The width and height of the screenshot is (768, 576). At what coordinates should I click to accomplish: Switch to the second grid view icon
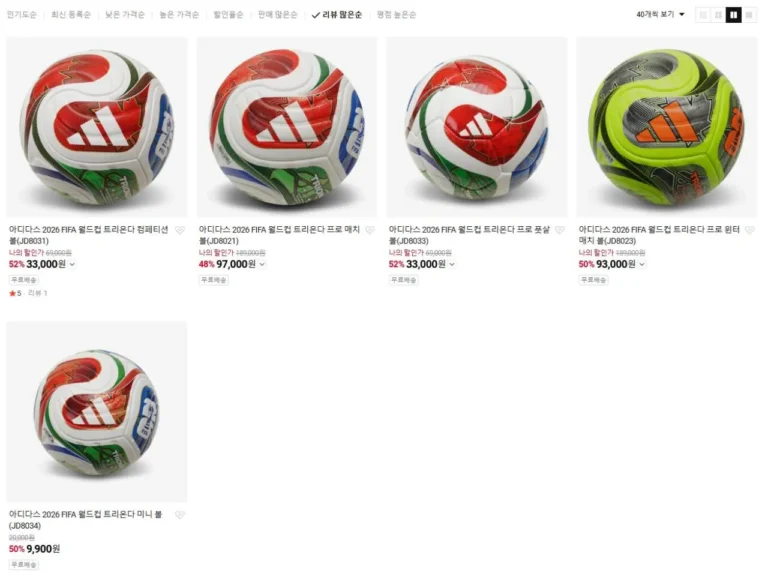(x=718, y=15)
